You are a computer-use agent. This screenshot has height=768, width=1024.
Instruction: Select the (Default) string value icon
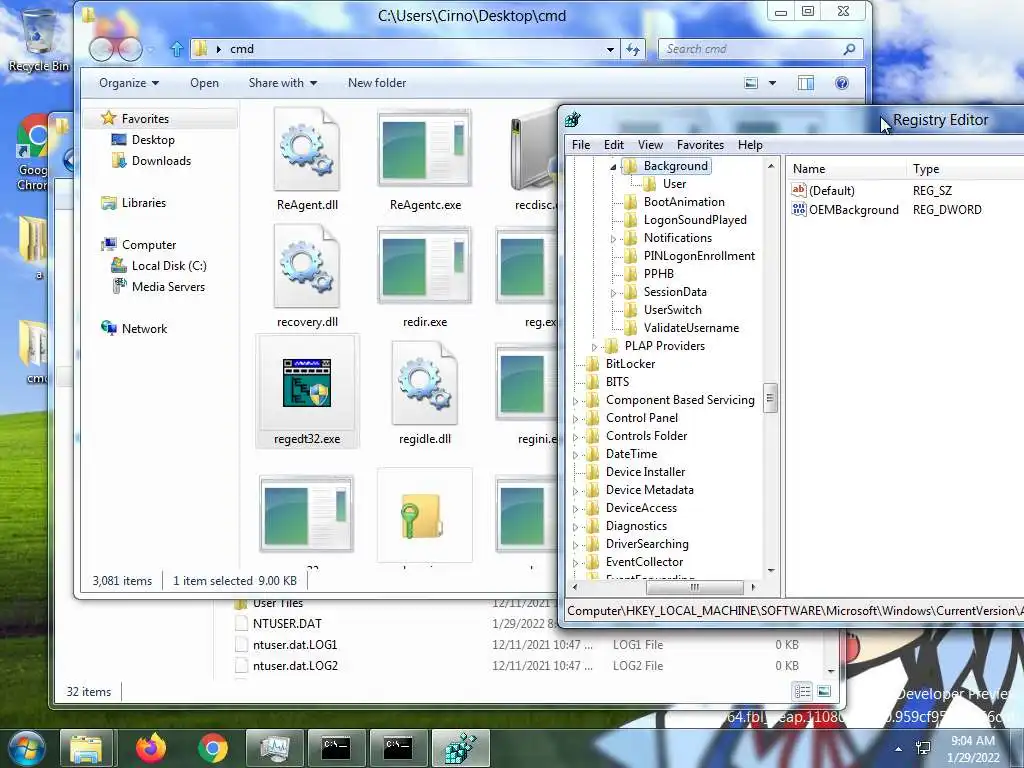tap(799, 190)
